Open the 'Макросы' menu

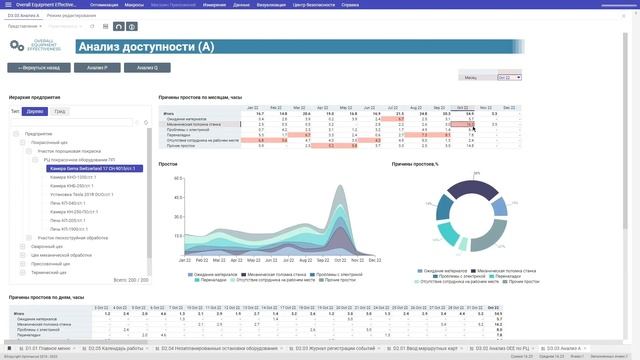click(134, 5)
